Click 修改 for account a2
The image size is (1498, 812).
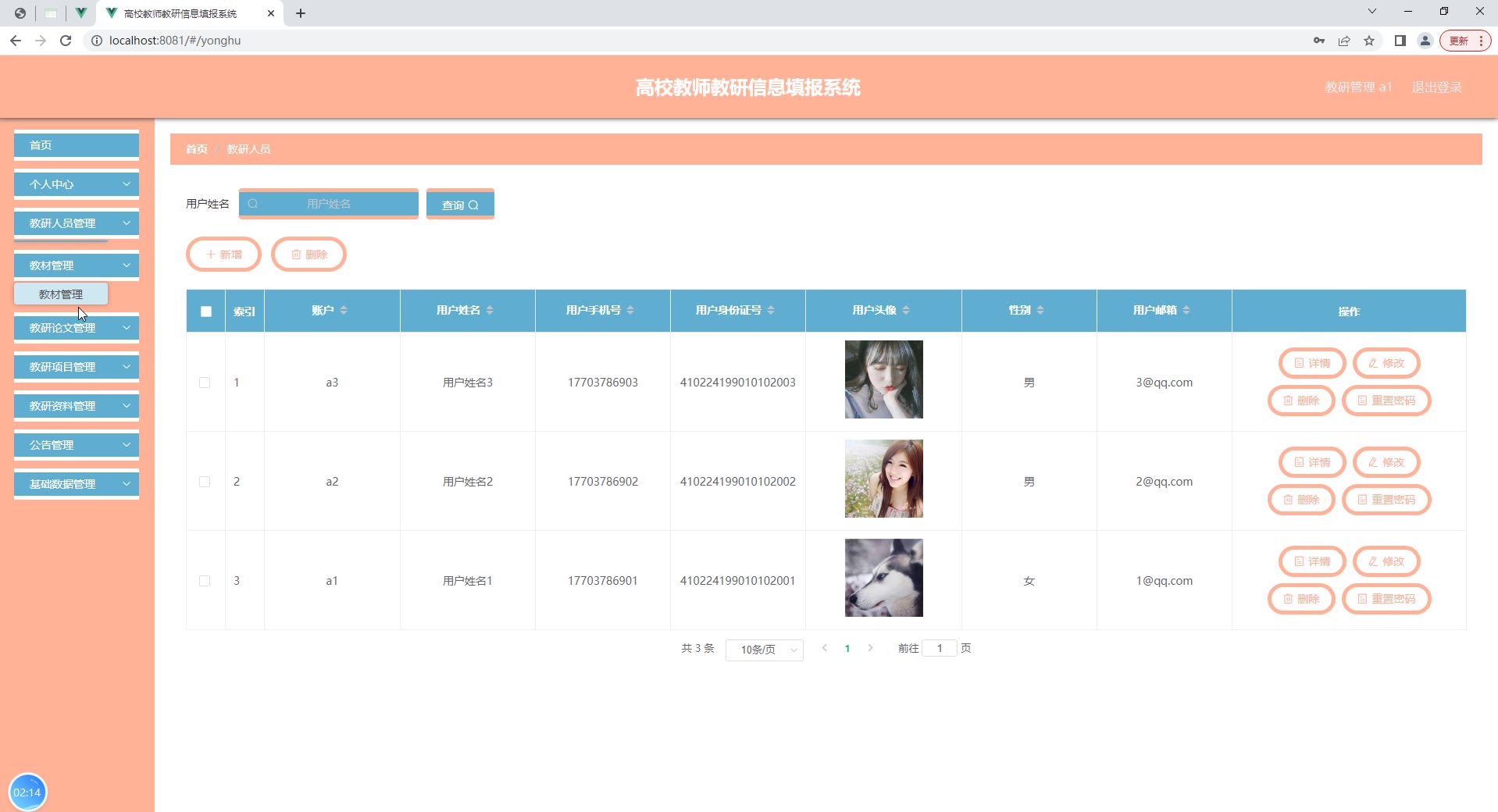(1386, 462)
